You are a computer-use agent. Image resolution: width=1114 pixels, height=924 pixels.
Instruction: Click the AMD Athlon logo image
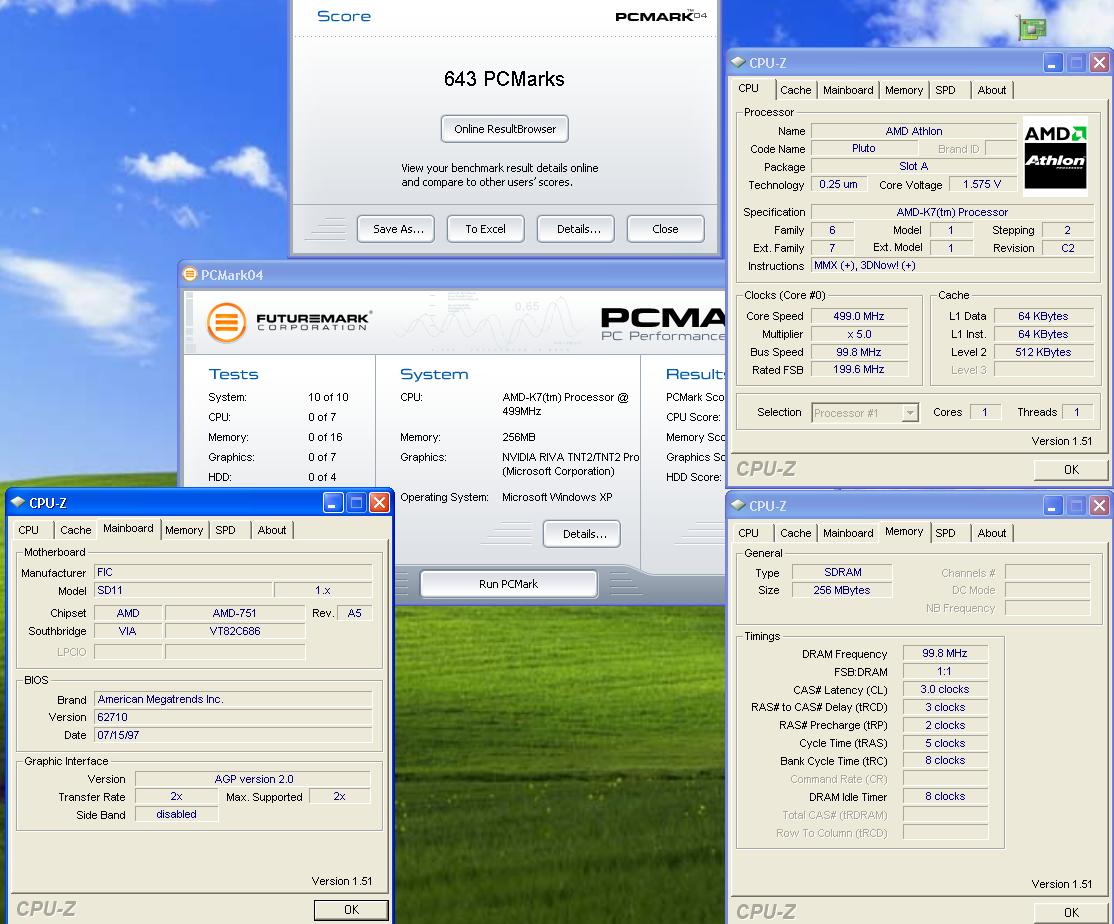click(x=1055, y=156)
